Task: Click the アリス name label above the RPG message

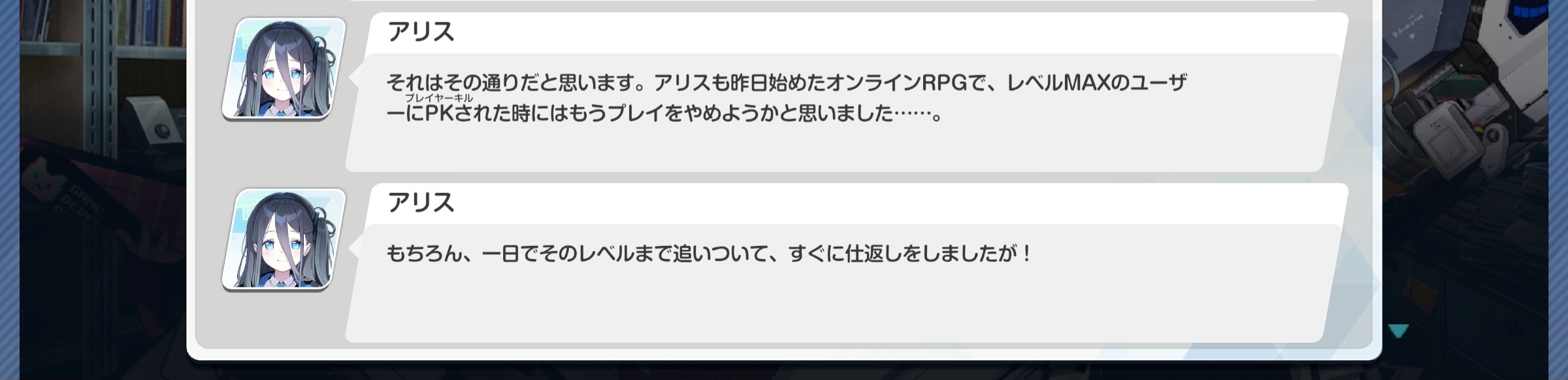Action: click(420, 32)
